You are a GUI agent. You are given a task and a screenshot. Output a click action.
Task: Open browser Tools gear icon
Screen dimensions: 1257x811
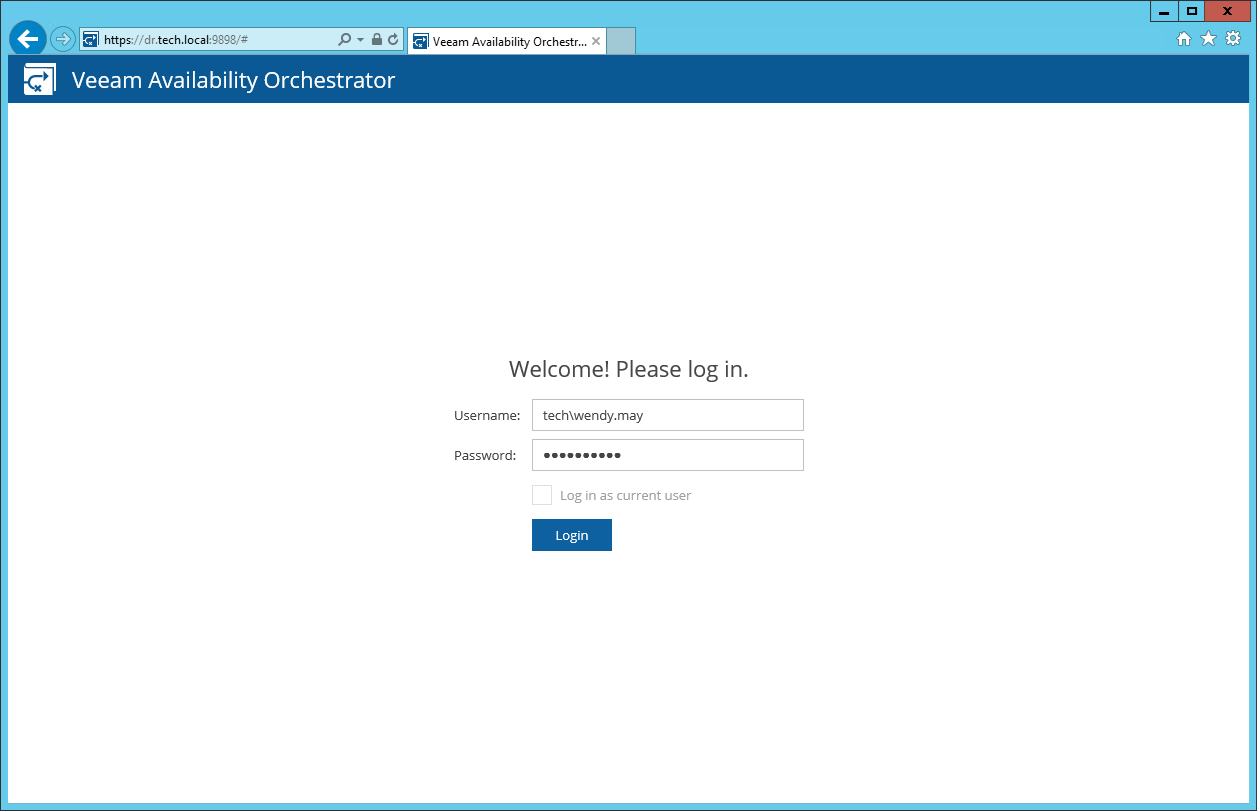[1233, 39]
